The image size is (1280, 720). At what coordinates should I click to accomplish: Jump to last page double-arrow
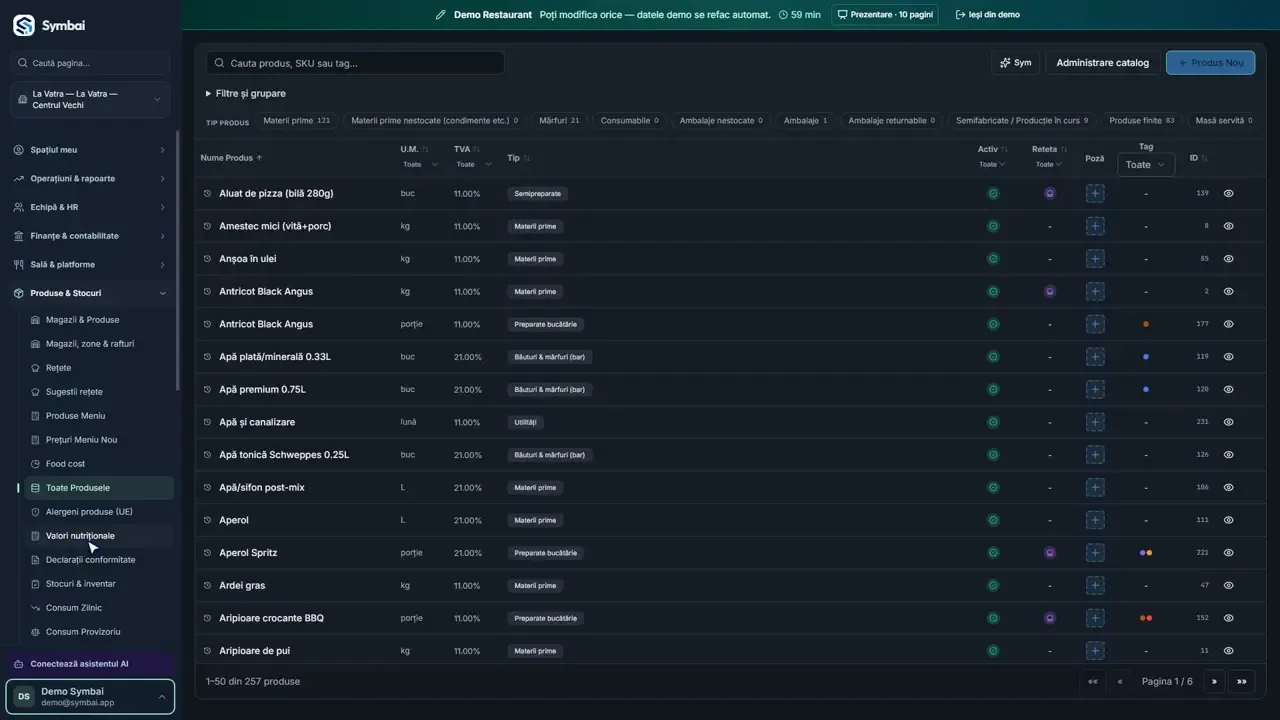click(1241, 681)
